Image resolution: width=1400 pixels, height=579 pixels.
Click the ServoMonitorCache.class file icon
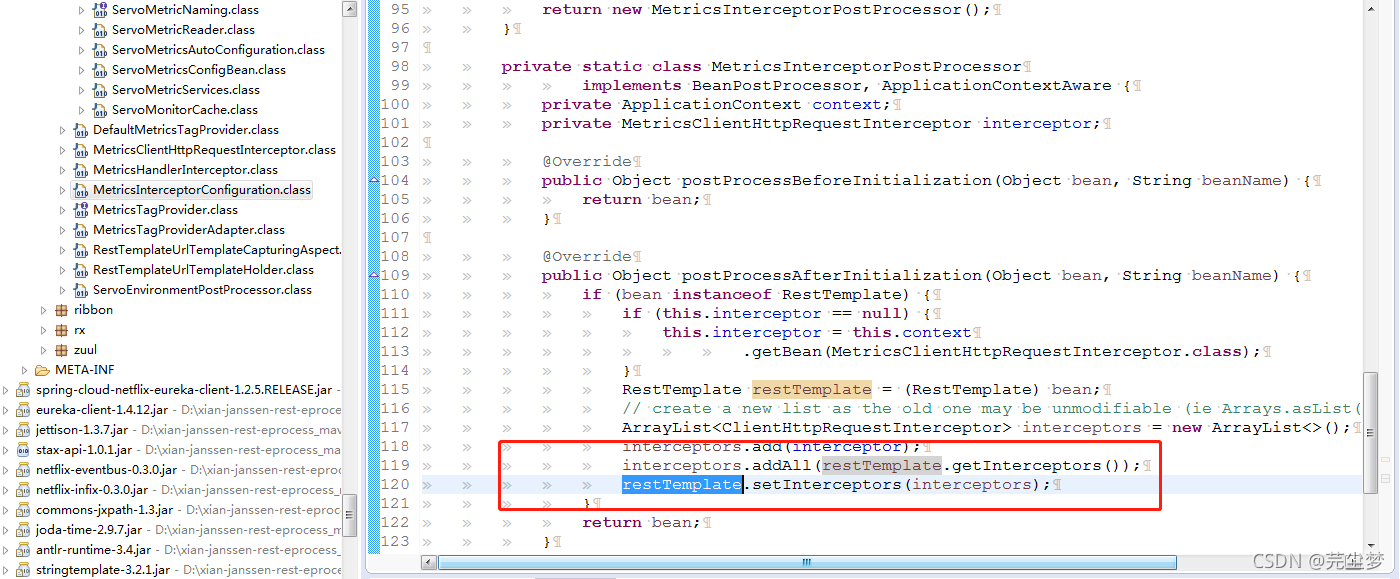[100, 110]
